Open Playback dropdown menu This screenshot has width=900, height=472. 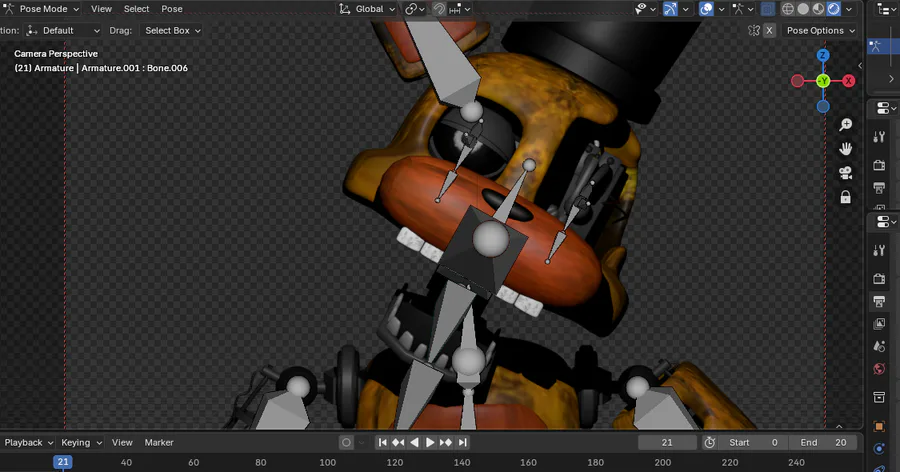tap(29, 443)
